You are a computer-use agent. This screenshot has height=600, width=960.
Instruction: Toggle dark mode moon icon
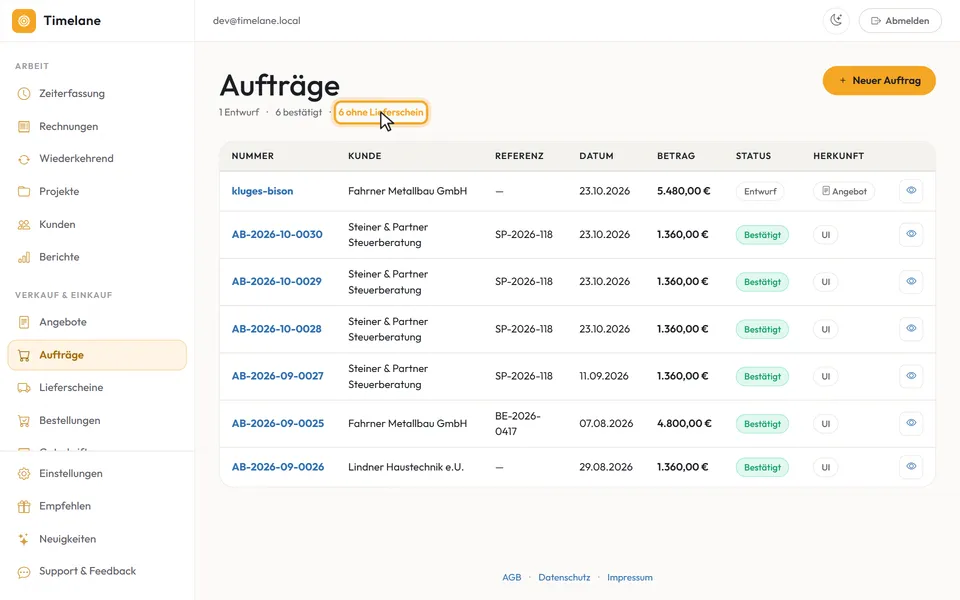coord(836,21)
